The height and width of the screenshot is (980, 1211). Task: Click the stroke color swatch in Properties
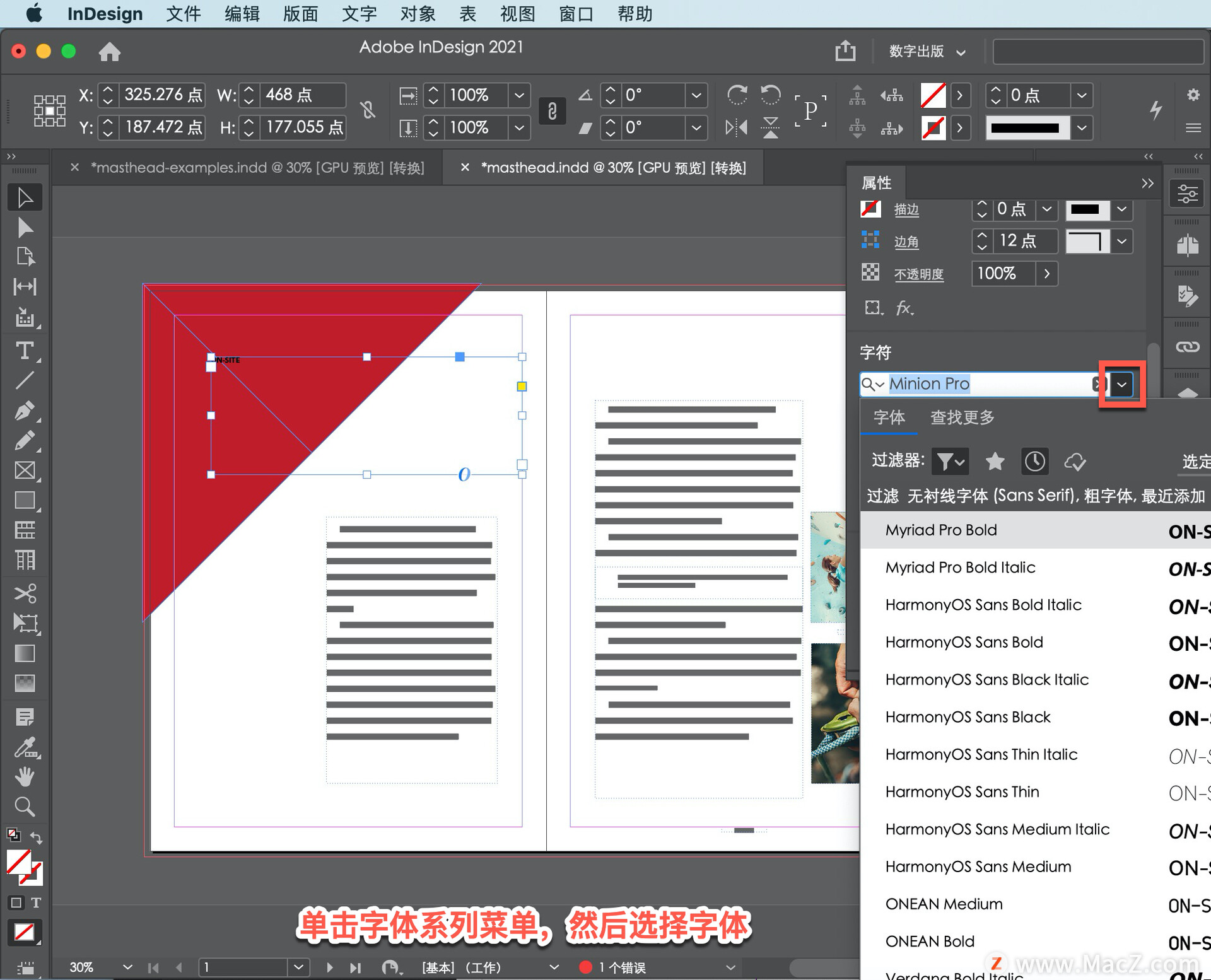pyautogui.click(x=870, y=209)
